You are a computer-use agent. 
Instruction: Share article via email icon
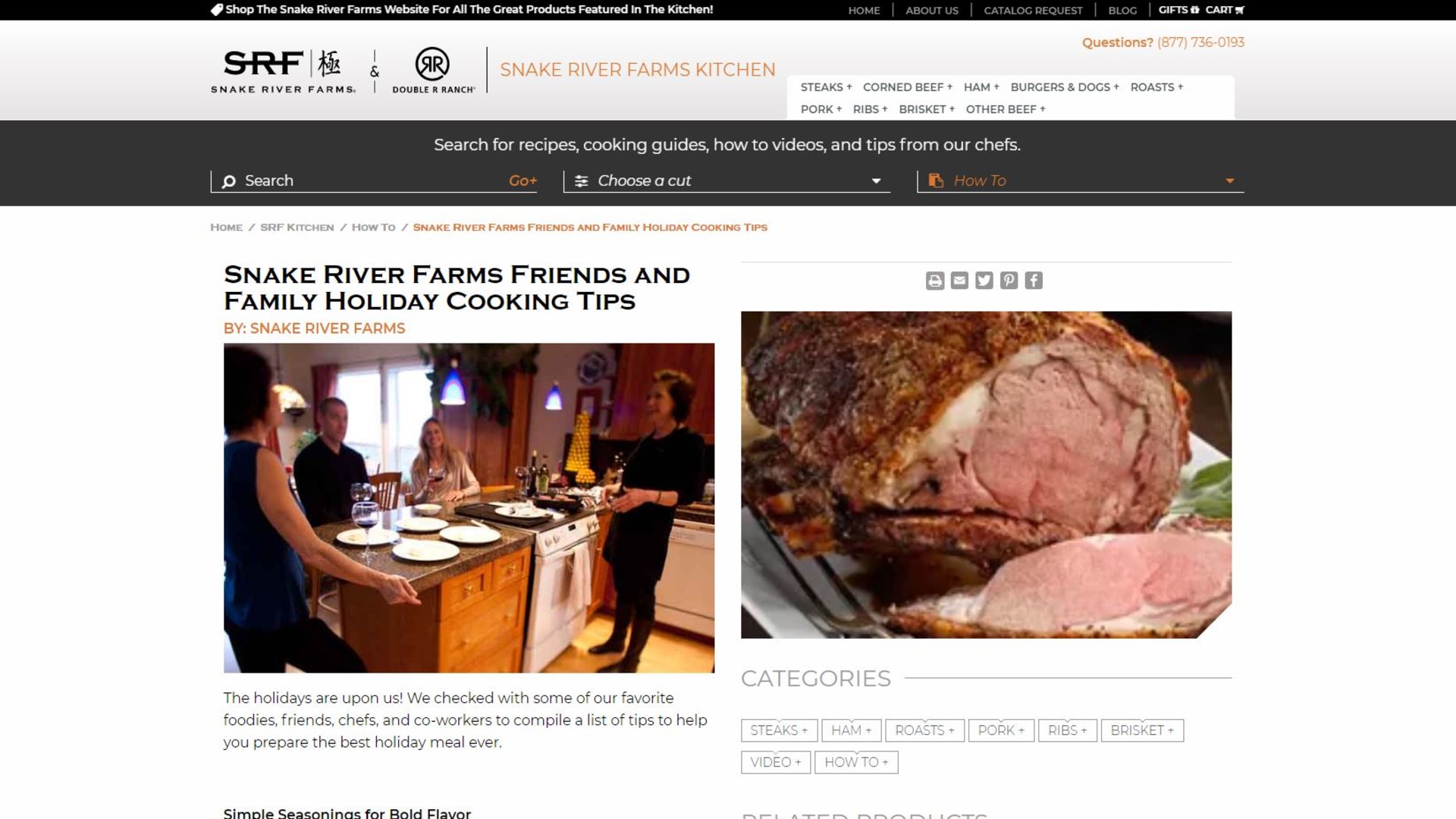(959, 281)
